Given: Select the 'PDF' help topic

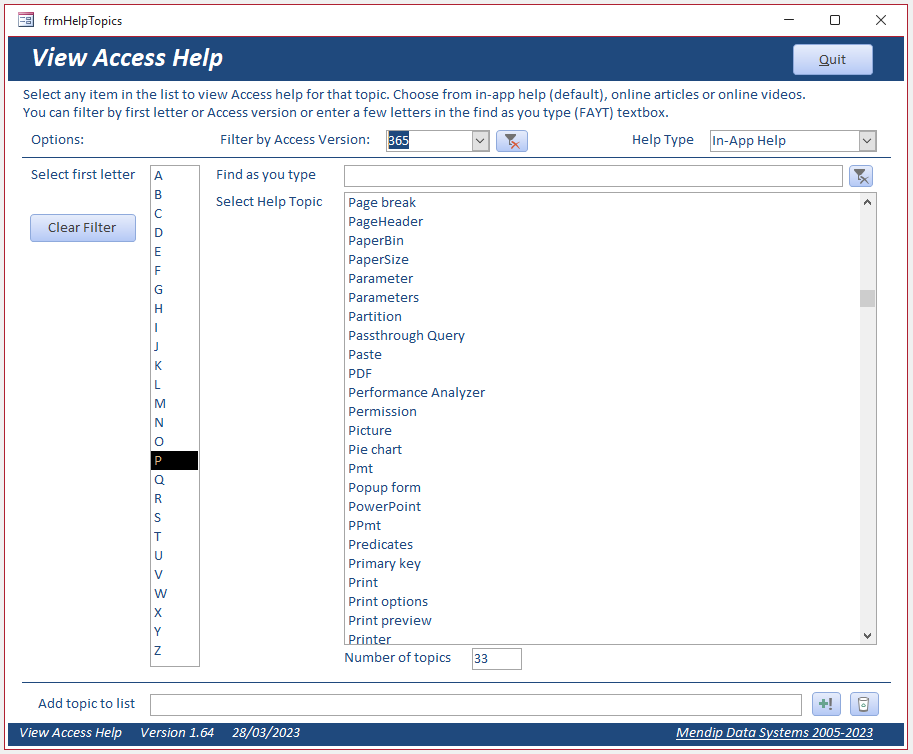Looking at the screenshot, I should pyautogui.click(x=602, y=374).
